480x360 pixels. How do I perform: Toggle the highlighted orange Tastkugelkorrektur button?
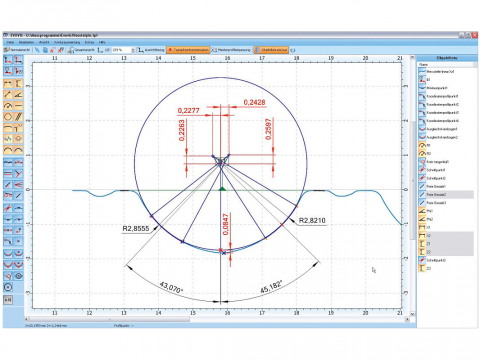(188, 50)
